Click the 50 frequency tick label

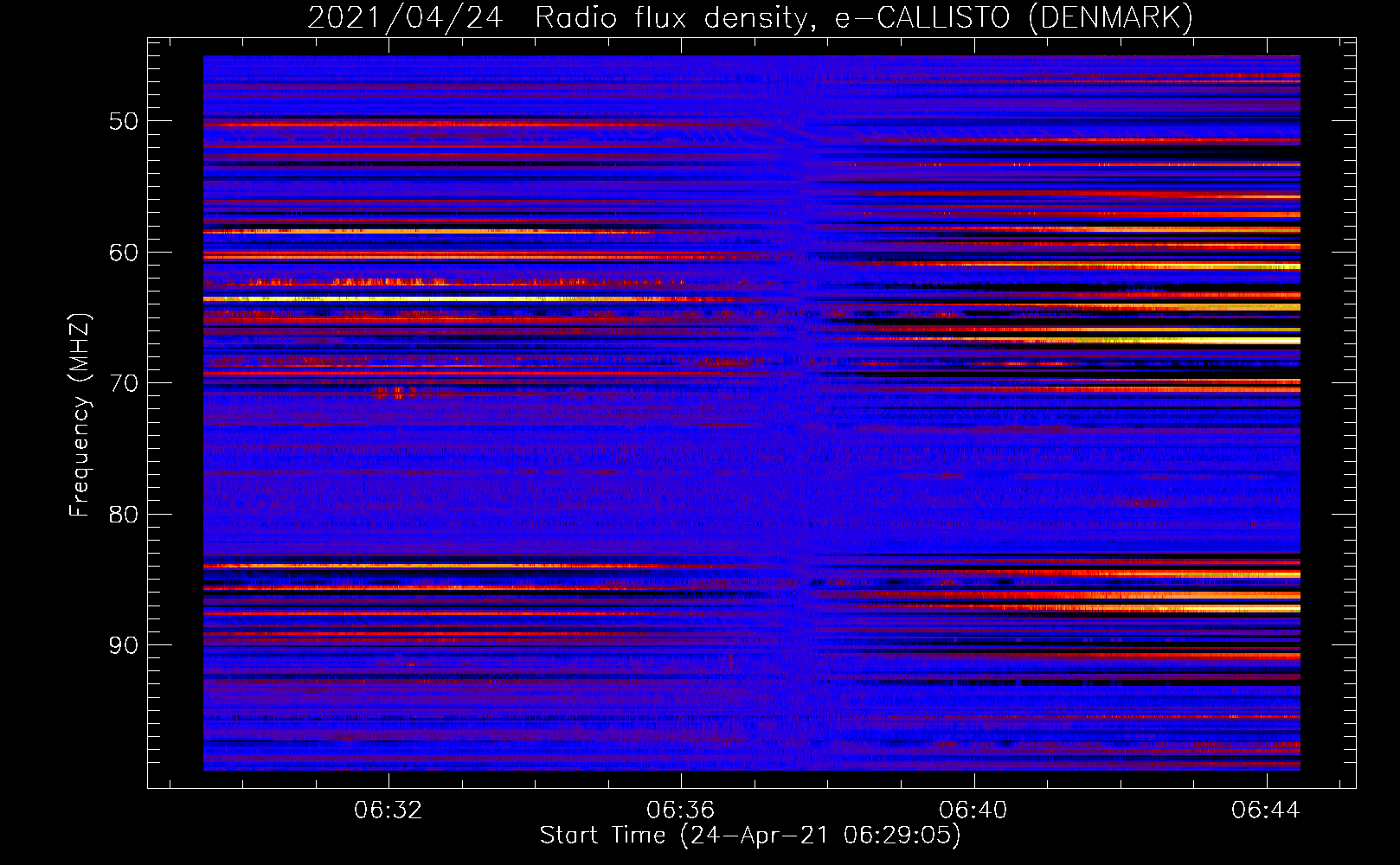(123, 121)
